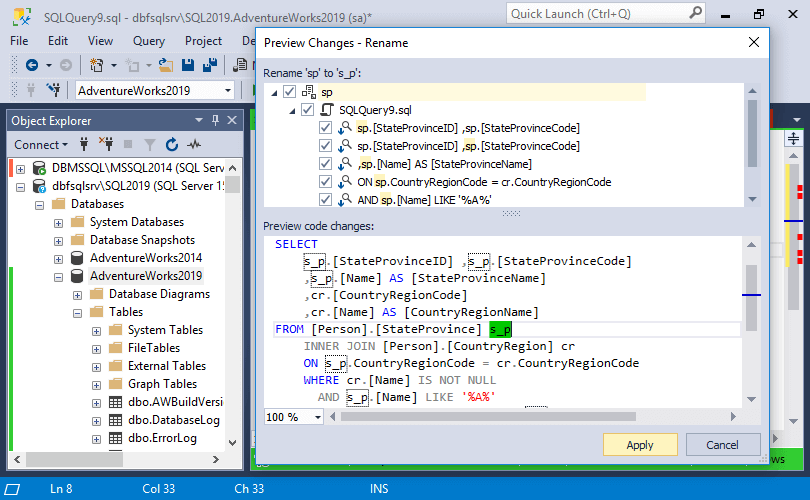The width and height of the screenshot is (810, 500).
Task: Click the SQLQuery9.sql script file icon
Action: tap(326, 110)
